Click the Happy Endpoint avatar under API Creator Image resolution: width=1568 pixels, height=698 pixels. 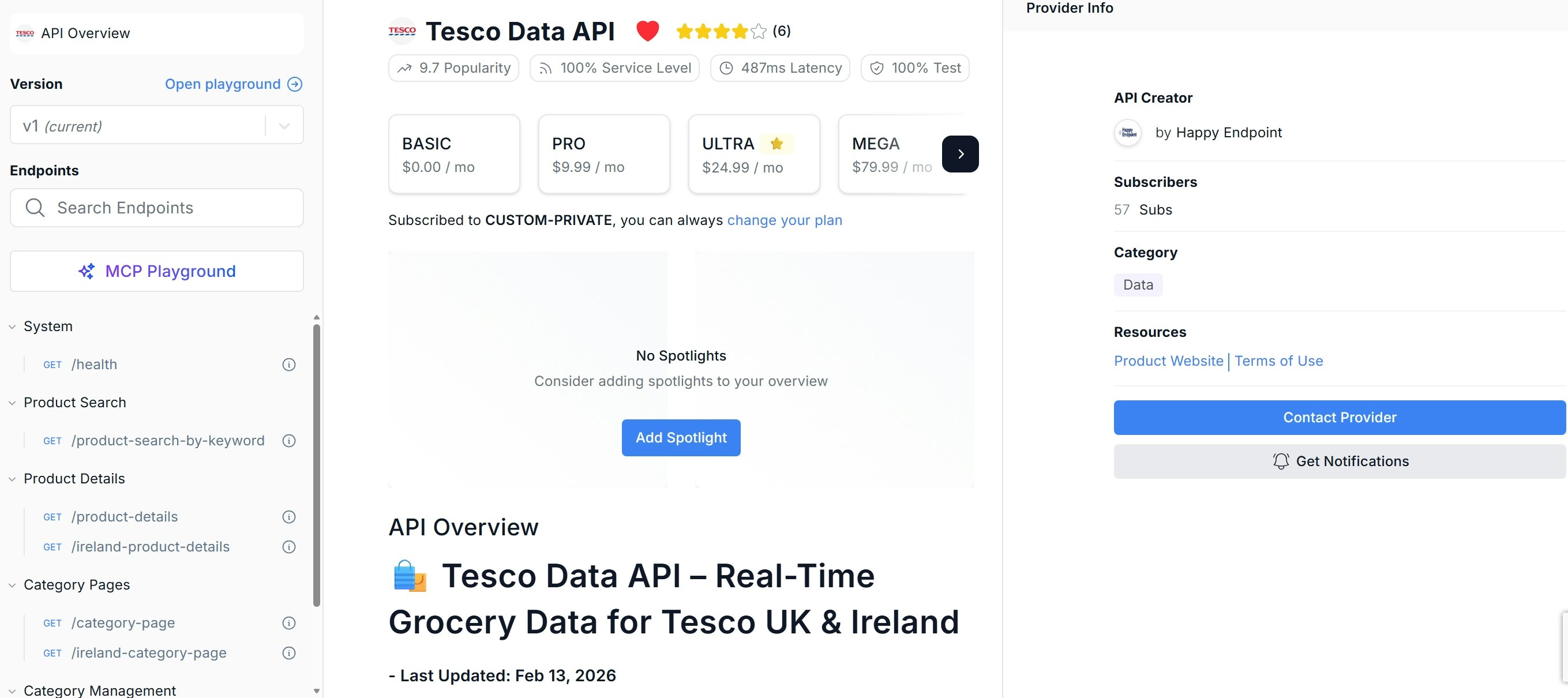[x=1127, y=132]
